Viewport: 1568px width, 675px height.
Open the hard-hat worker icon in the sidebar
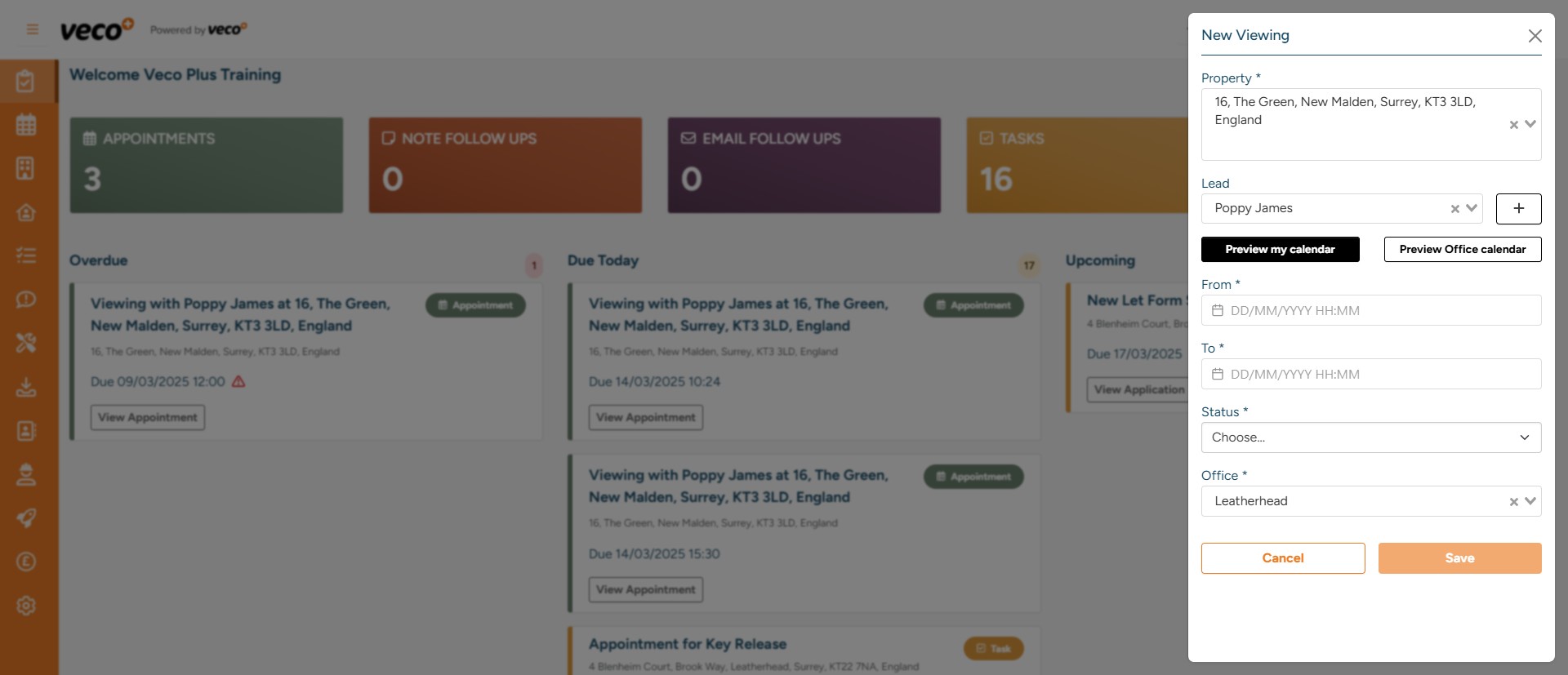(26, 474)
